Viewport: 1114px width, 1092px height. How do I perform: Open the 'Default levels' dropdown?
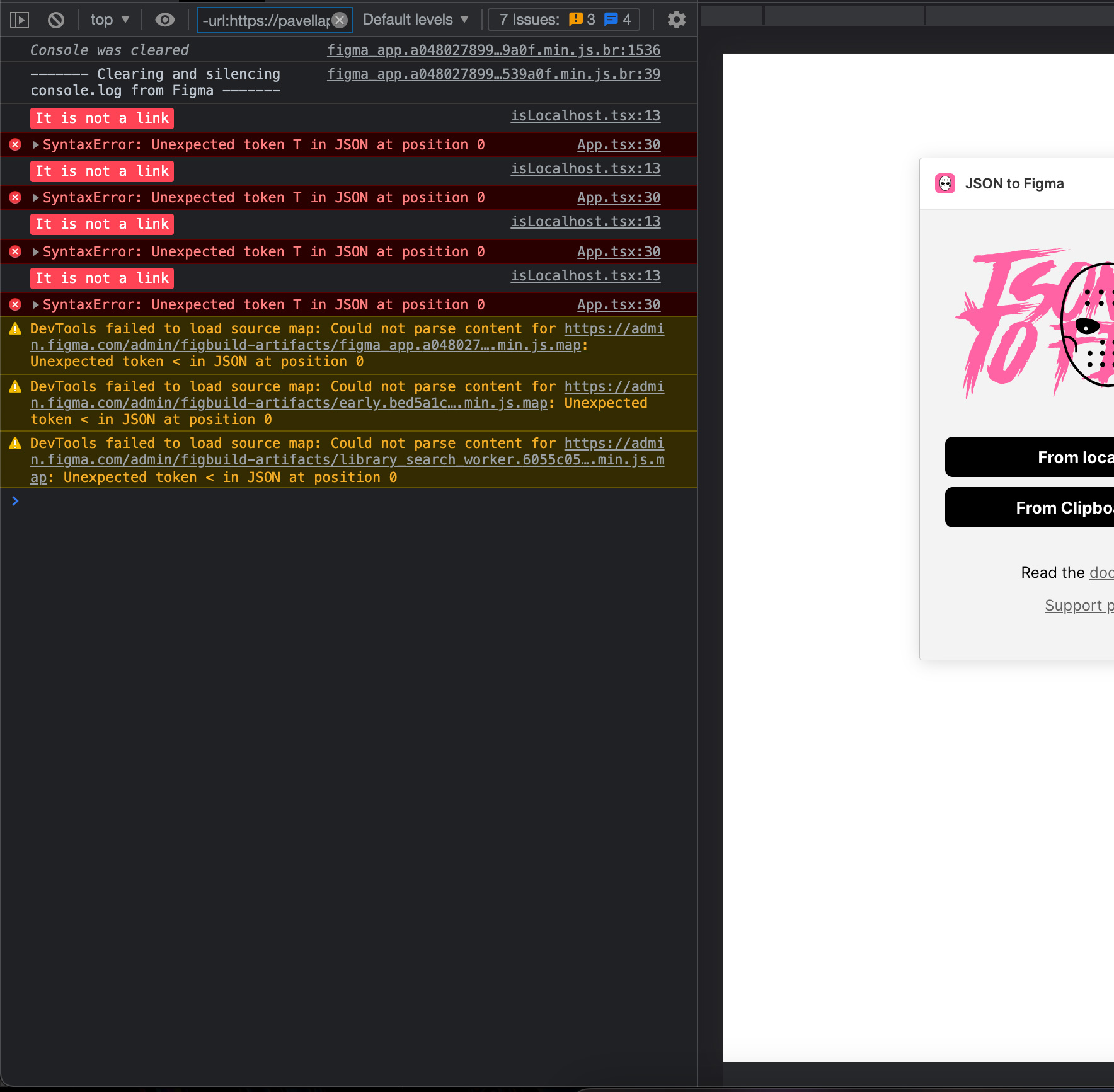[415, 20]
